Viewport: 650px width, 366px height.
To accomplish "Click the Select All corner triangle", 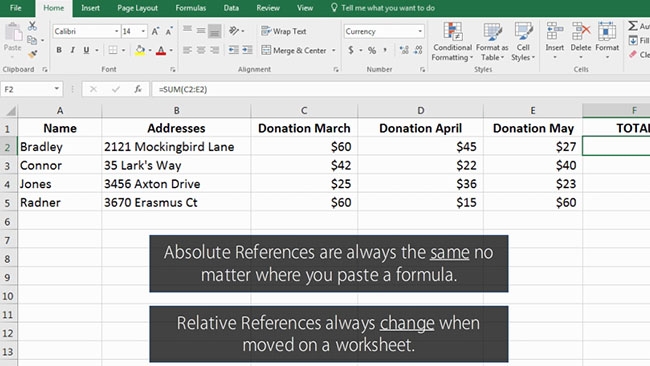I will (x=10, y=111).
